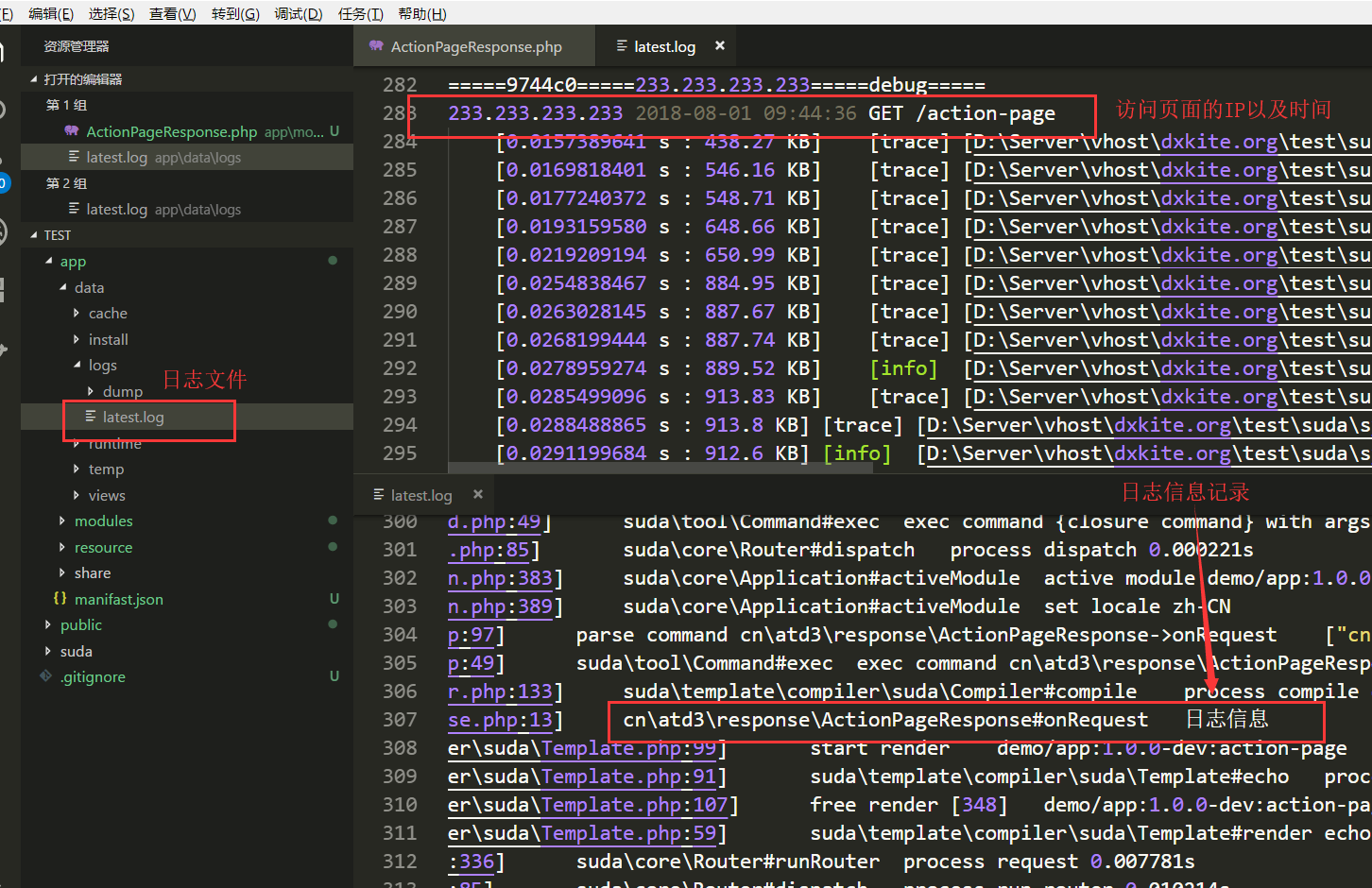The image size is (1372, 888).
Task: Open the 调试(D) menu
Action: [x=298, y=13]
